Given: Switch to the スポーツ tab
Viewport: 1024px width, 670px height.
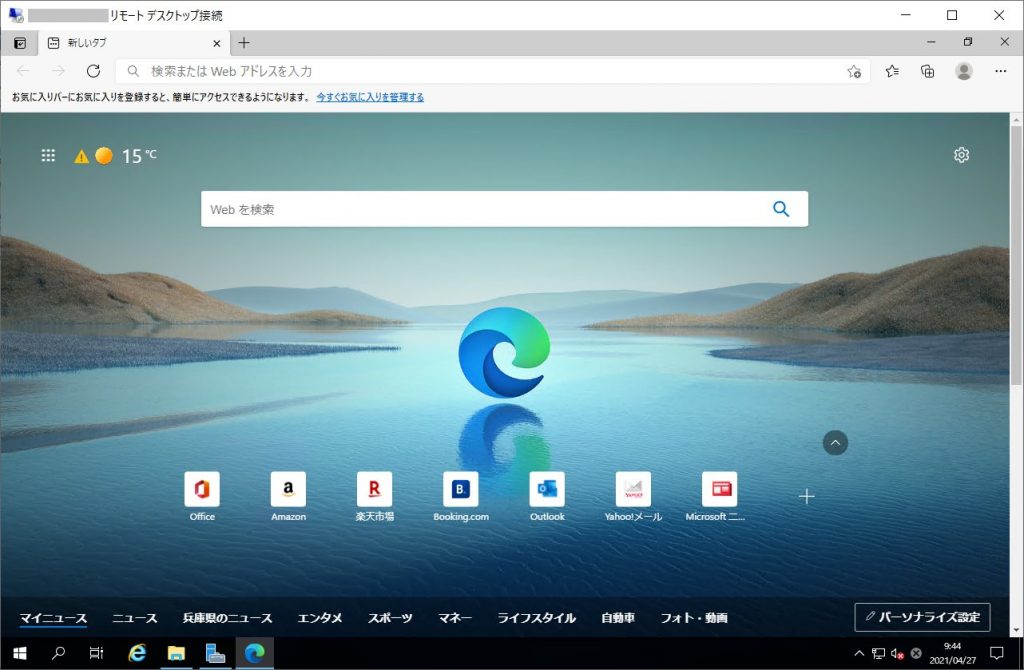Looking at the screenshot, I should [x=390, y=618].
